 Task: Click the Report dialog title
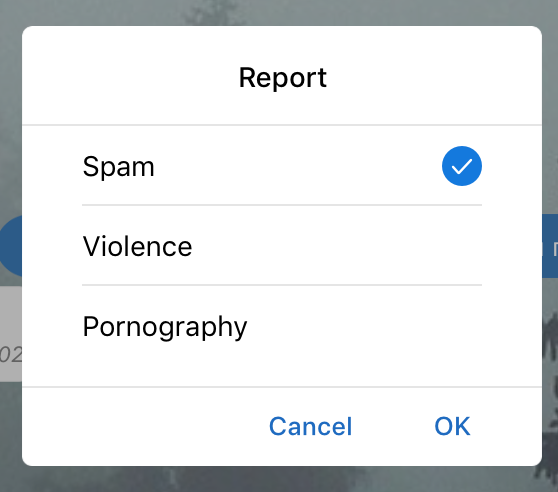pos(283,78)
